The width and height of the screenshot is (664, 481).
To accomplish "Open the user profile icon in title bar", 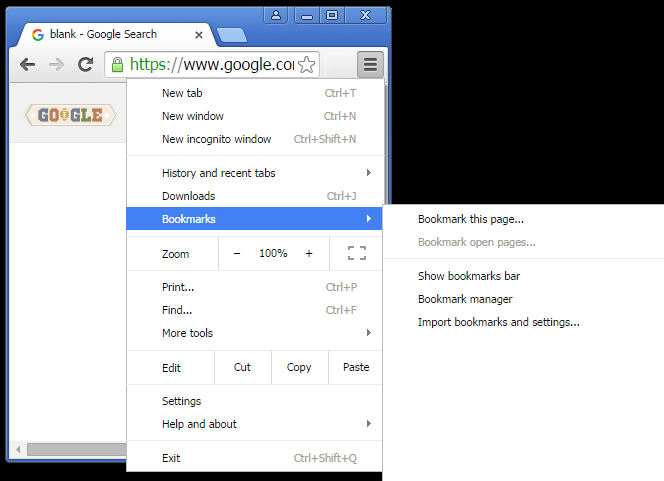I will pyautogui.click(x=276, y=15).
